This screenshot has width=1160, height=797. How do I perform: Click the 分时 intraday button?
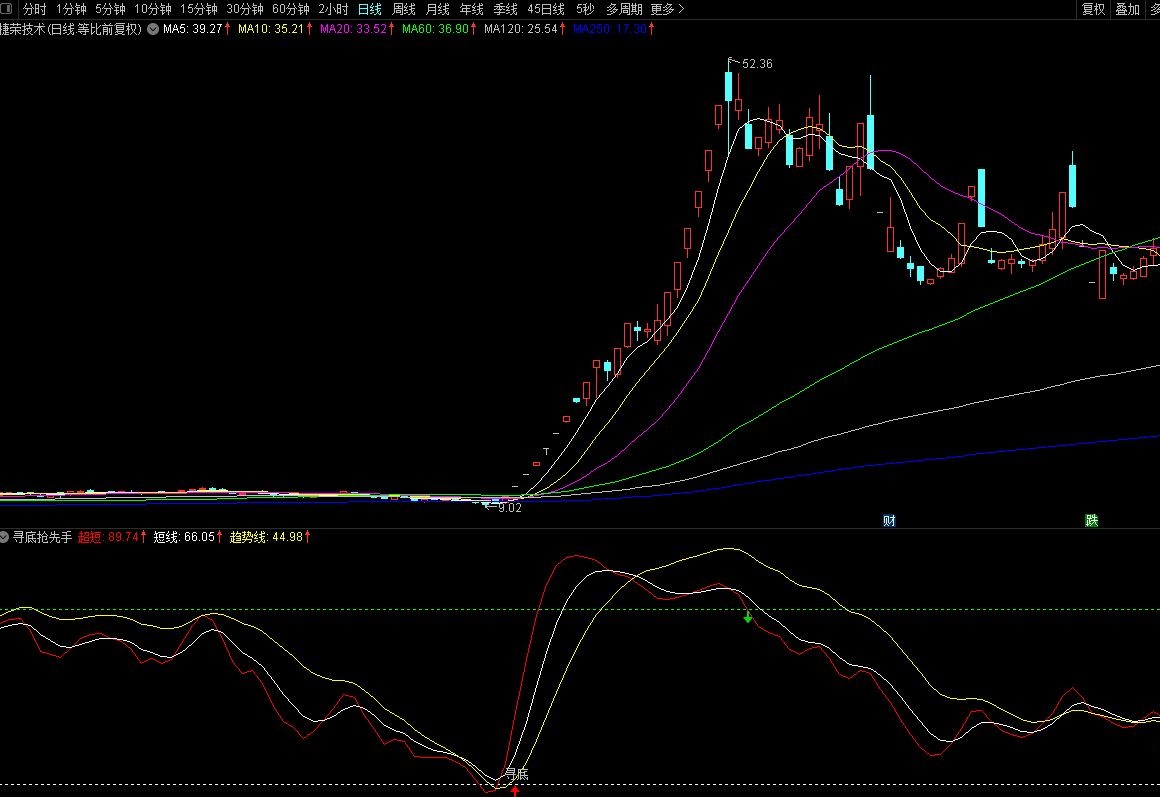click(x=35, y=9)
